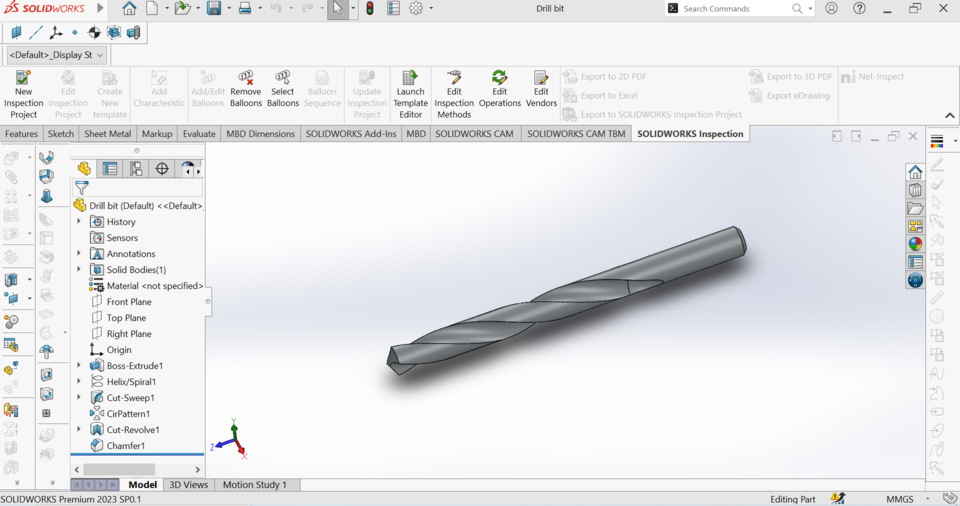This screenshot has width=960, height=506.
Task: Open the 3D Views bottom tab
Action: 189,485
